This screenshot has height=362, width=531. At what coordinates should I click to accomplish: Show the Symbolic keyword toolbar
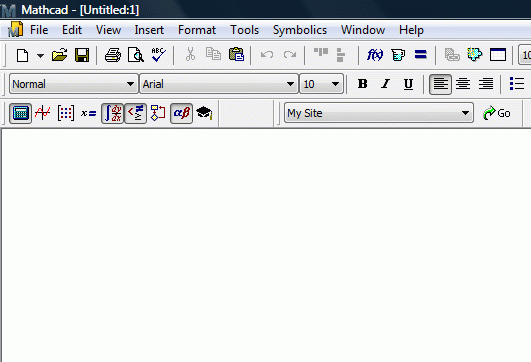tap(204, 113)
